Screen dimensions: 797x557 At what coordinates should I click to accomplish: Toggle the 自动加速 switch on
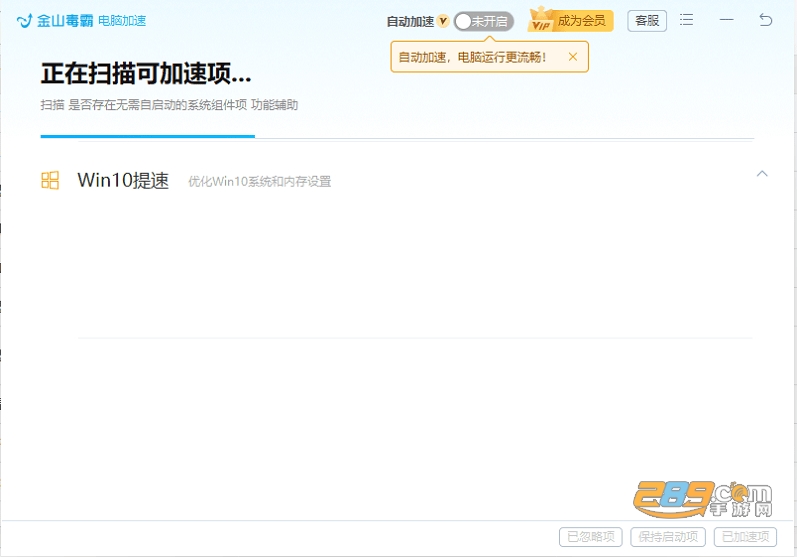tap(483, 21)
